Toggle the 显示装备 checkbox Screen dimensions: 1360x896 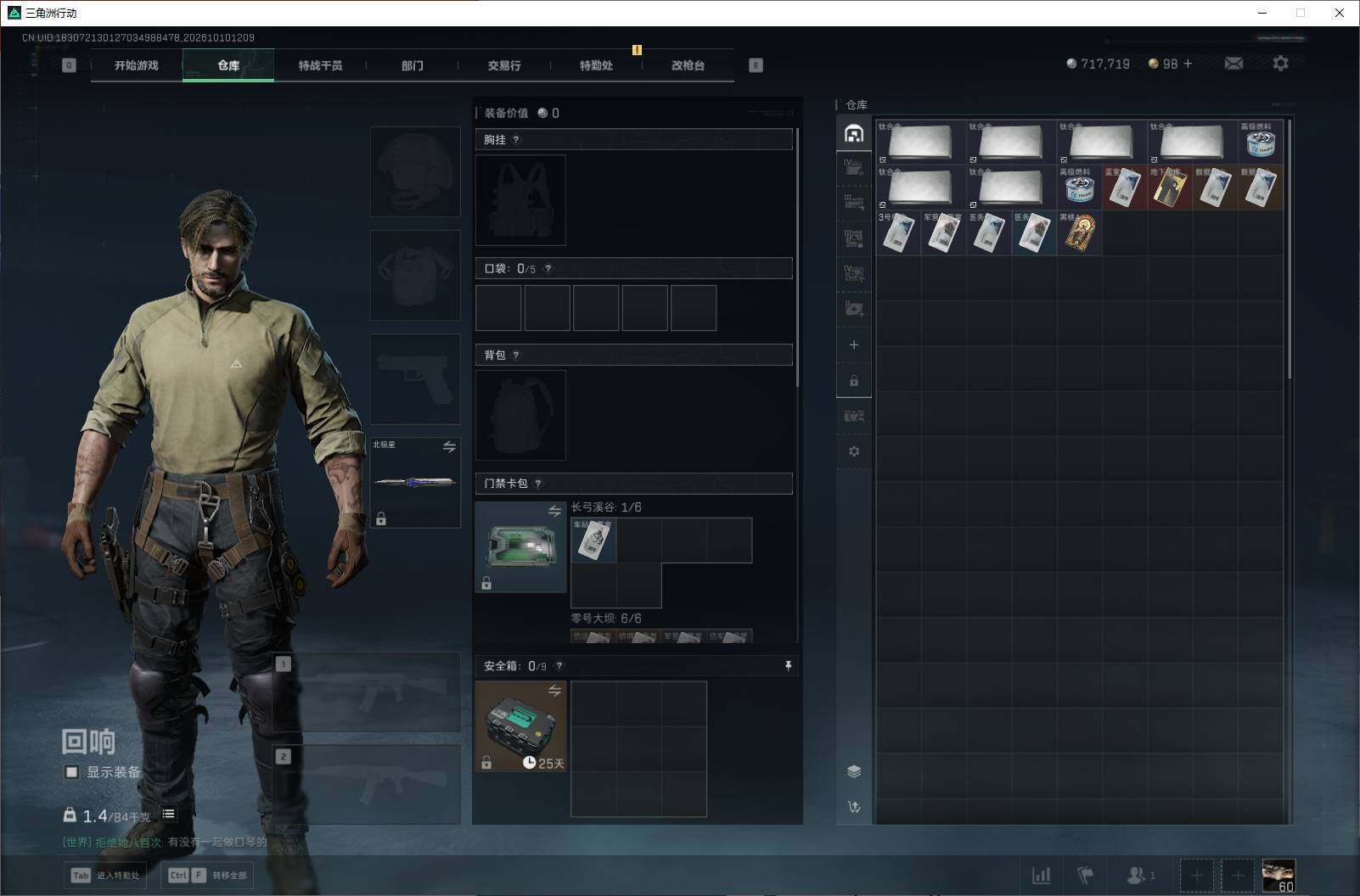coord(72,772)
